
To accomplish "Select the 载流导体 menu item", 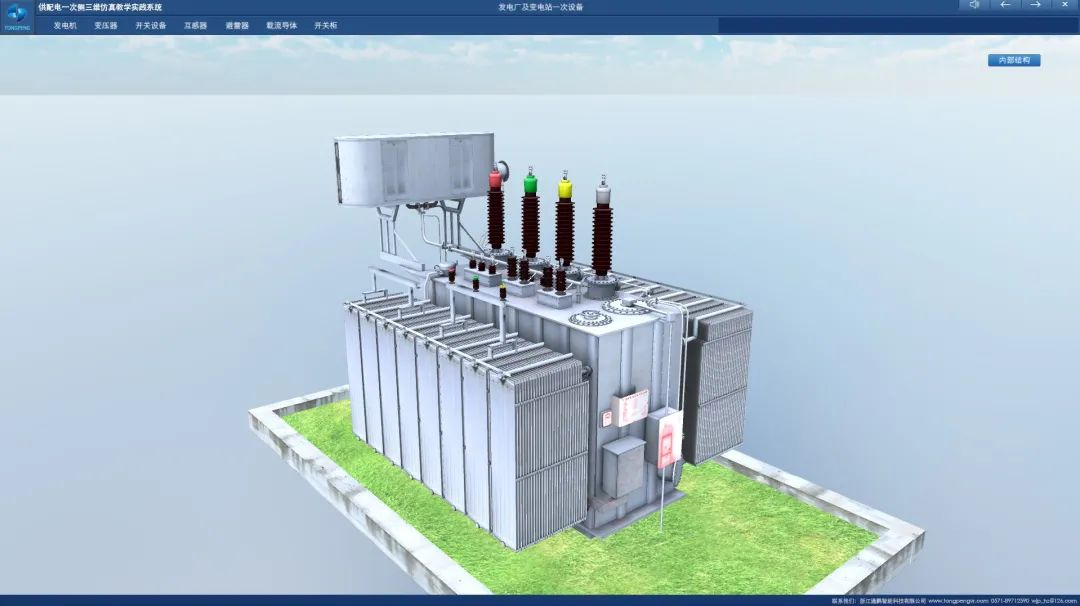I will pos(281,25).
